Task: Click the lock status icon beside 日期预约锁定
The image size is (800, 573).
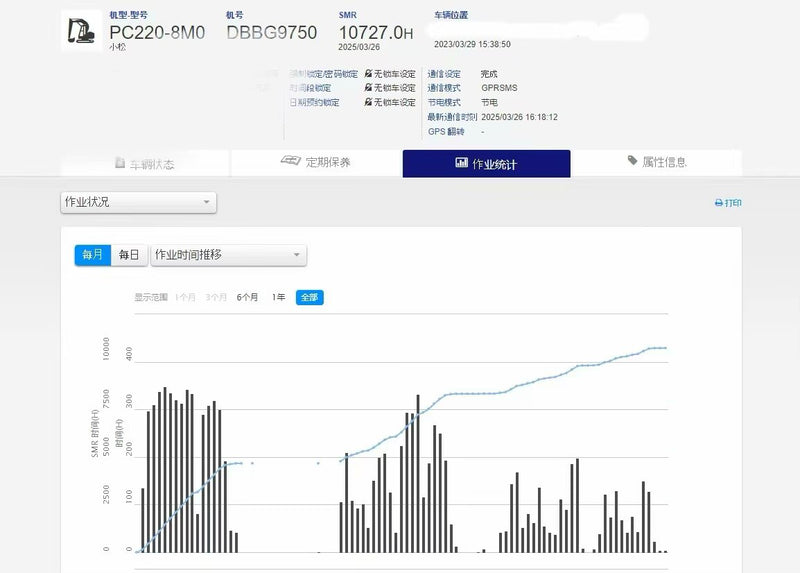Action: click(x=368, y=102)
